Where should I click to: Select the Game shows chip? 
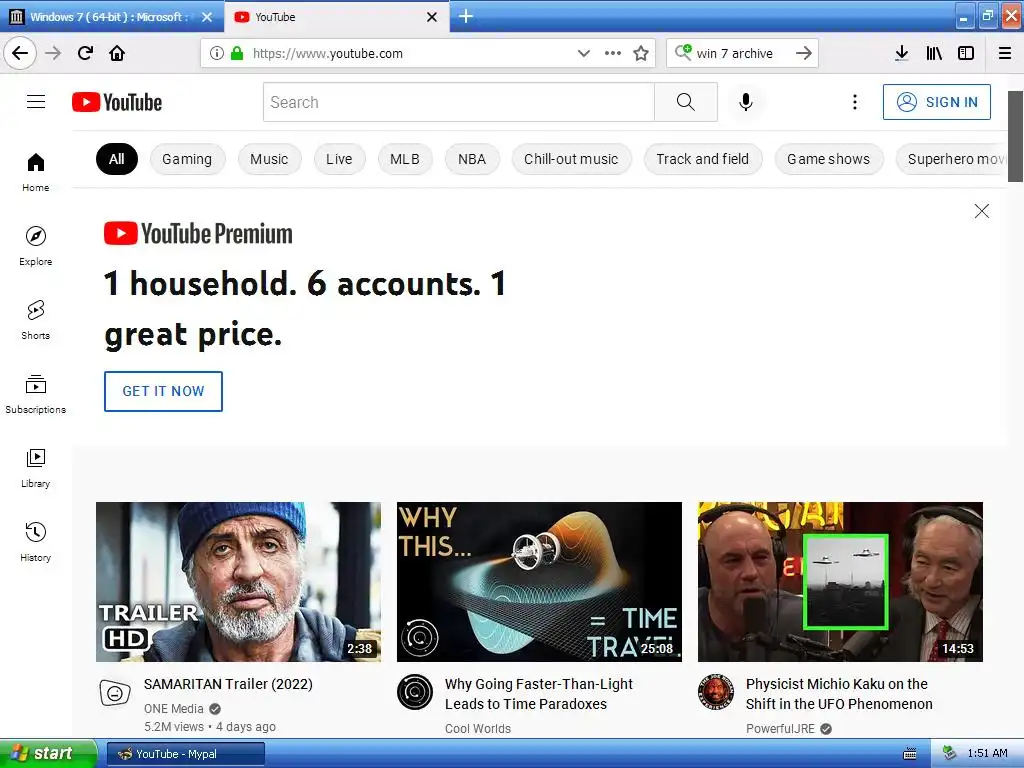point(829,159)
